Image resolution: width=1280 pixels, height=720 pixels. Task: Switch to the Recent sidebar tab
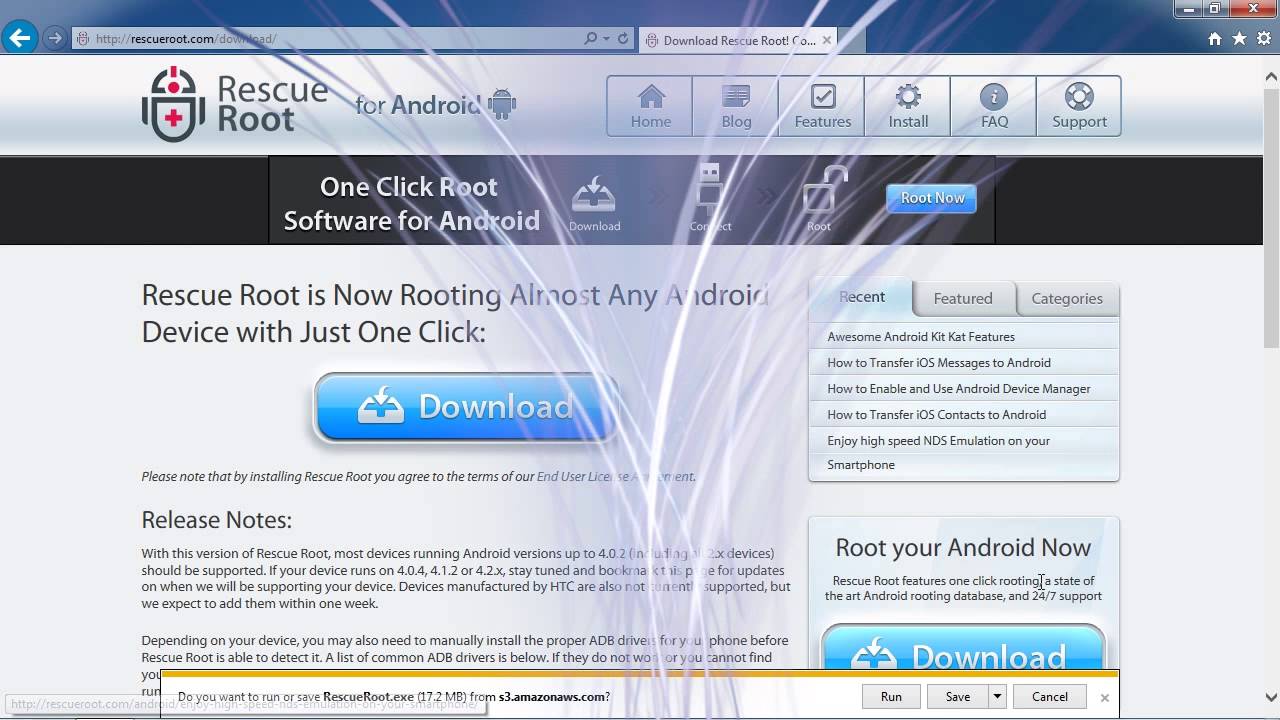(861, 297)
